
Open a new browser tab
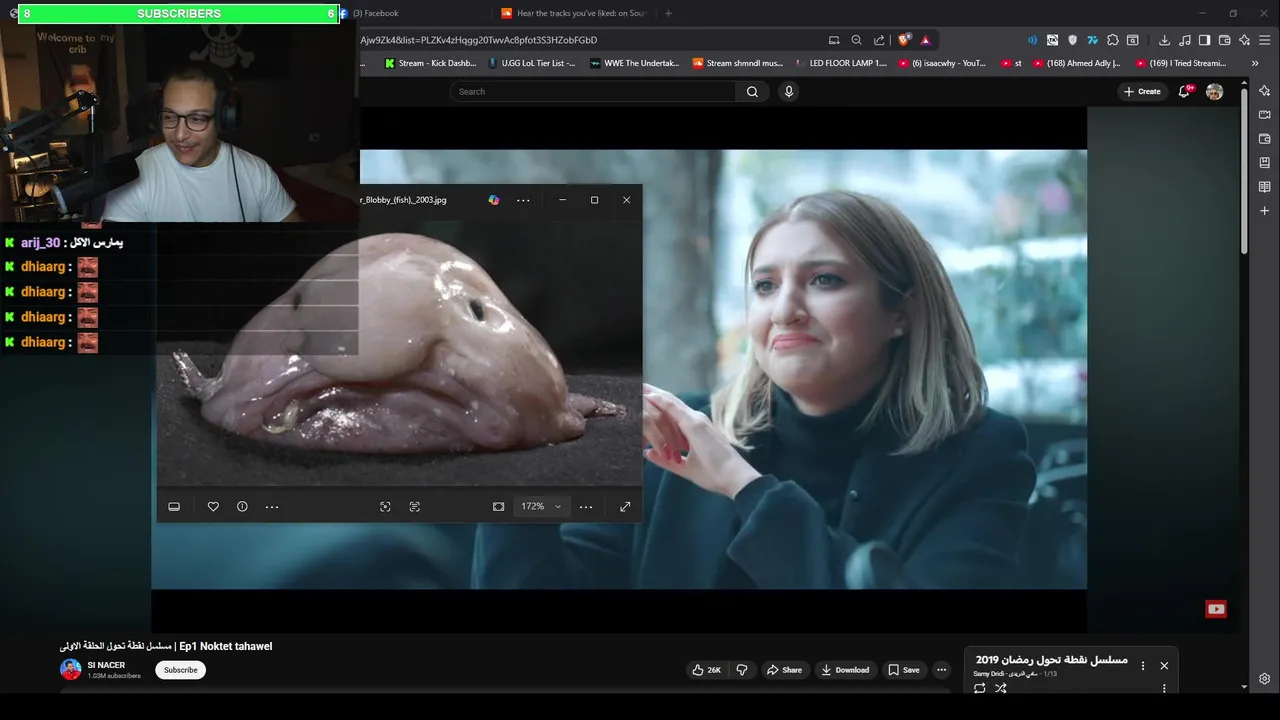(x=668, y=13)
